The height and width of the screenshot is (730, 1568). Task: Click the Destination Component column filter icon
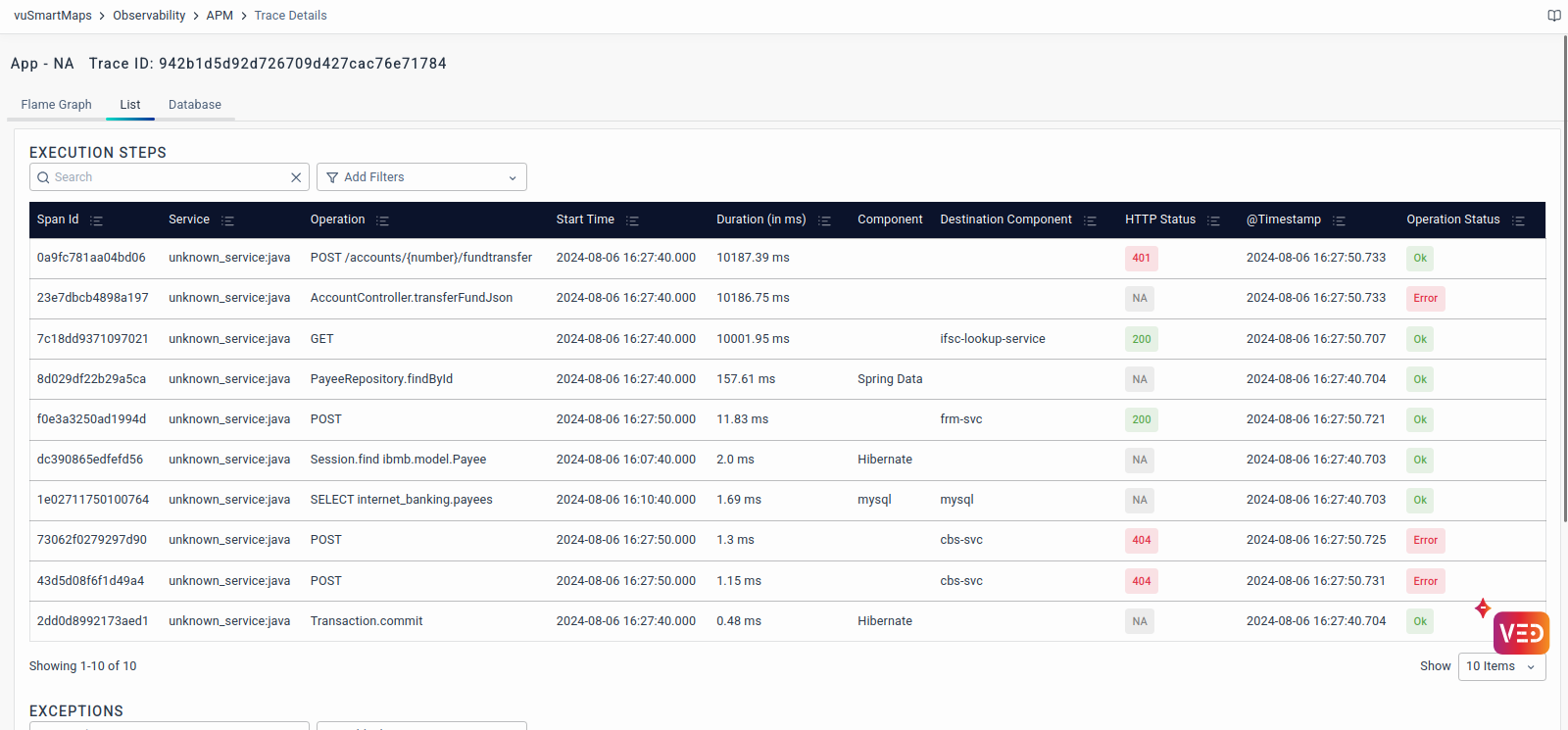pyautogui.click(x=1090, y=220)
